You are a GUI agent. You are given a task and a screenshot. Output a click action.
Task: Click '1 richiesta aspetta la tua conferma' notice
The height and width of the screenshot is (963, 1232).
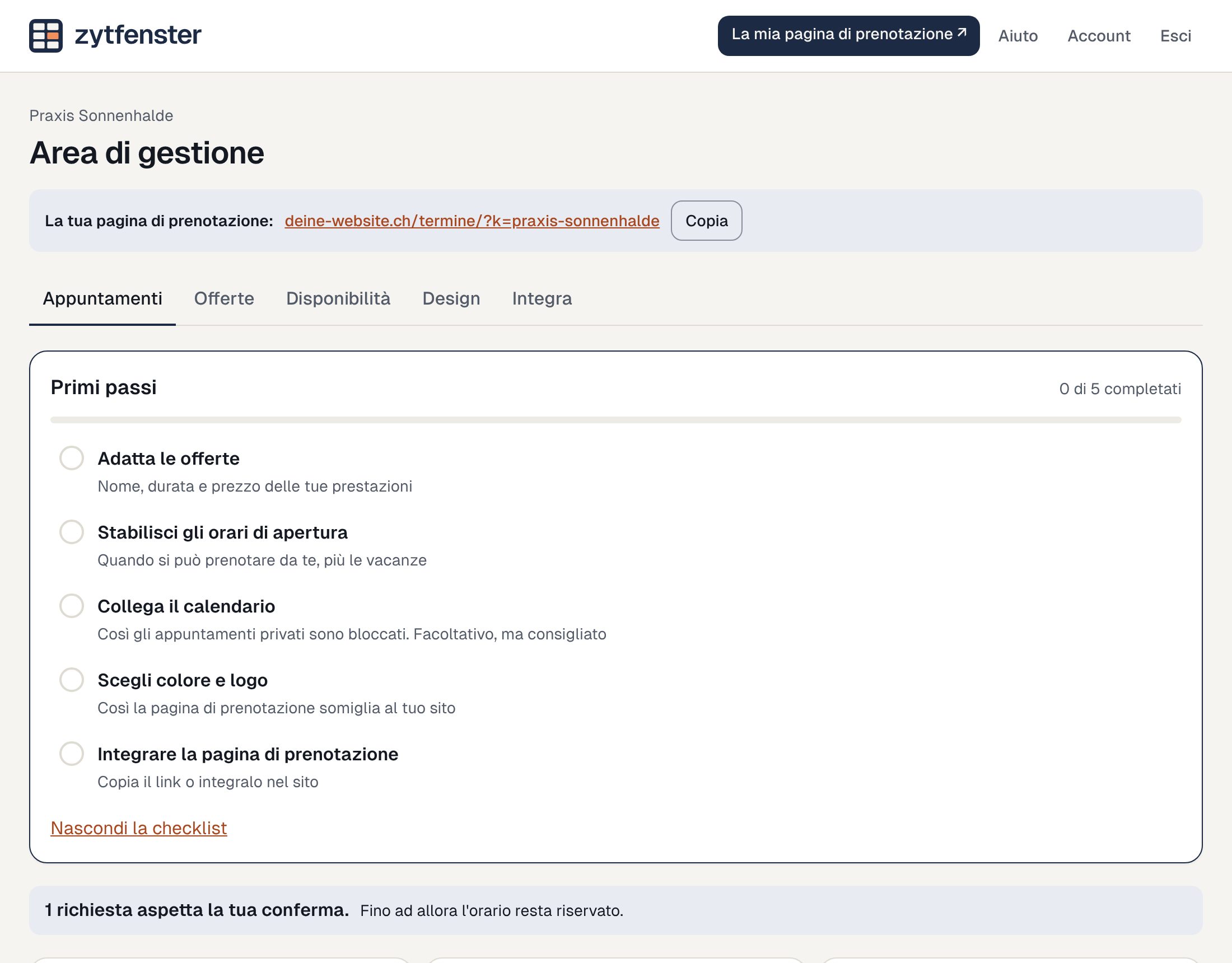616,910
